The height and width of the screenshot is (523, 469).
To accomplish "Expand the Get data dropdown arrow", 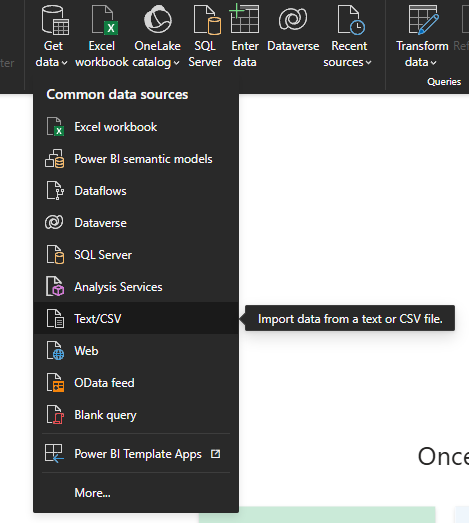I will pos(64,63).
